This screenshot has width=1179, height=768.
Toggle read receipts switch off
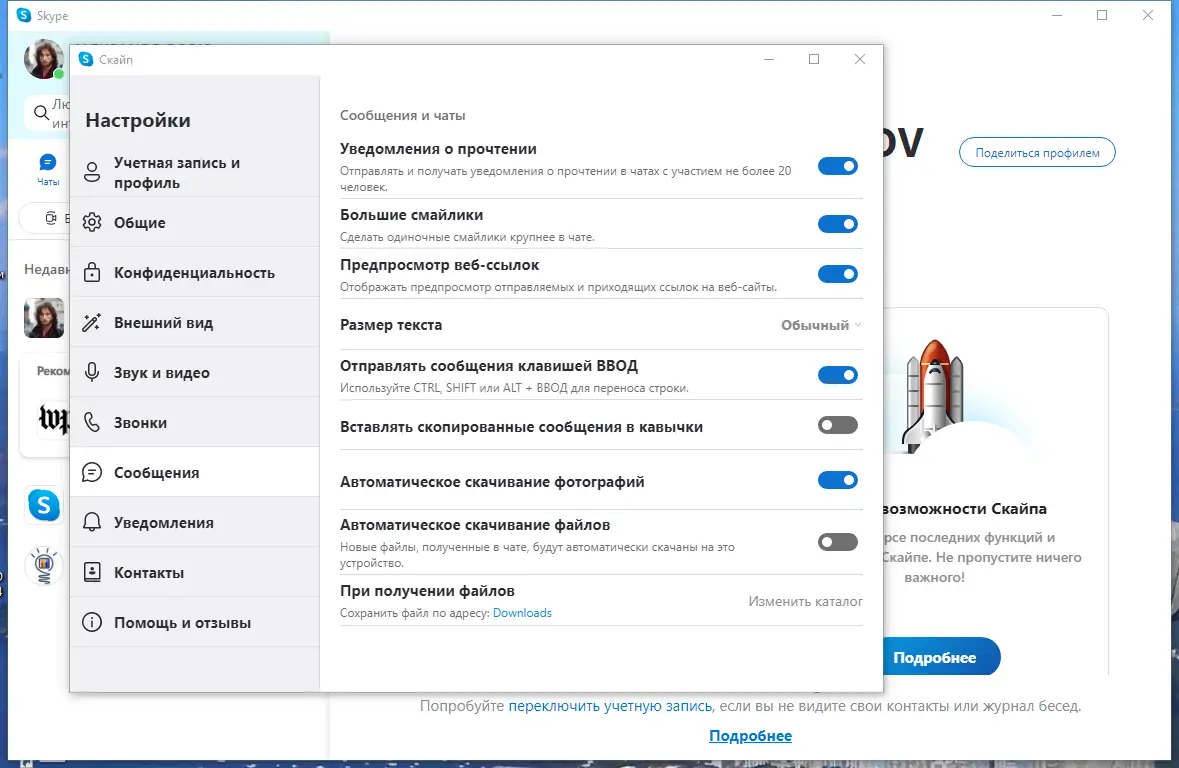[838, 166]
